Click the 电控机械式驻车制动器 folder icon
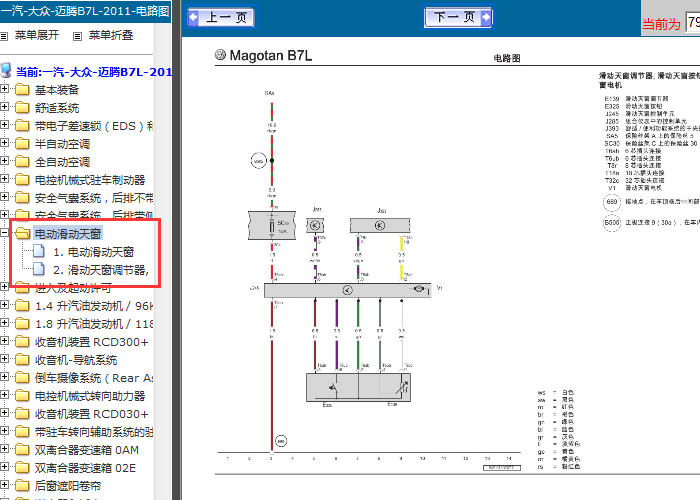 point(22,179)
